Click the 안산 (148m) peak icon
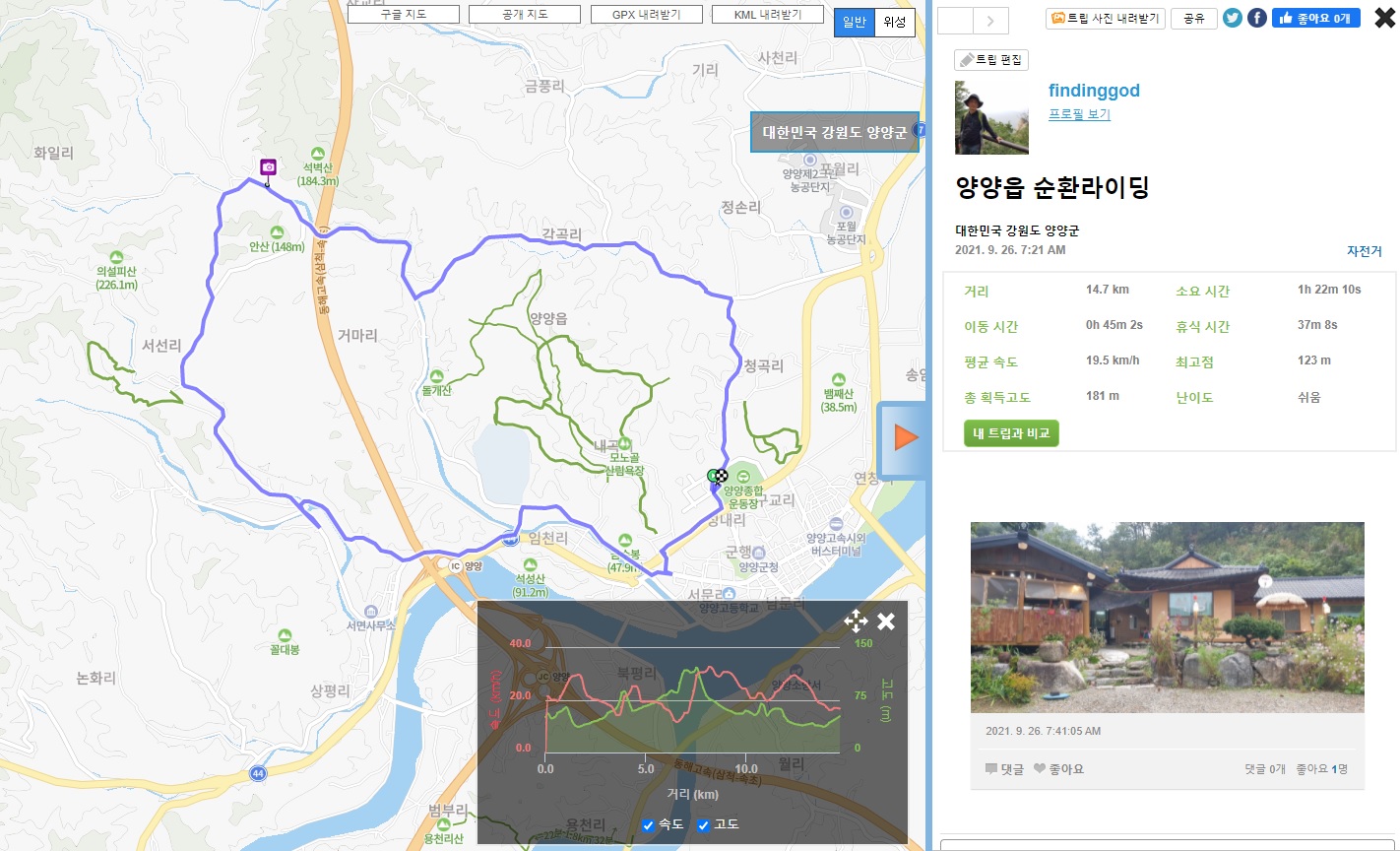Image resolution: width=1400 pixels, height=851 pixels. click(x=277, y=231)
